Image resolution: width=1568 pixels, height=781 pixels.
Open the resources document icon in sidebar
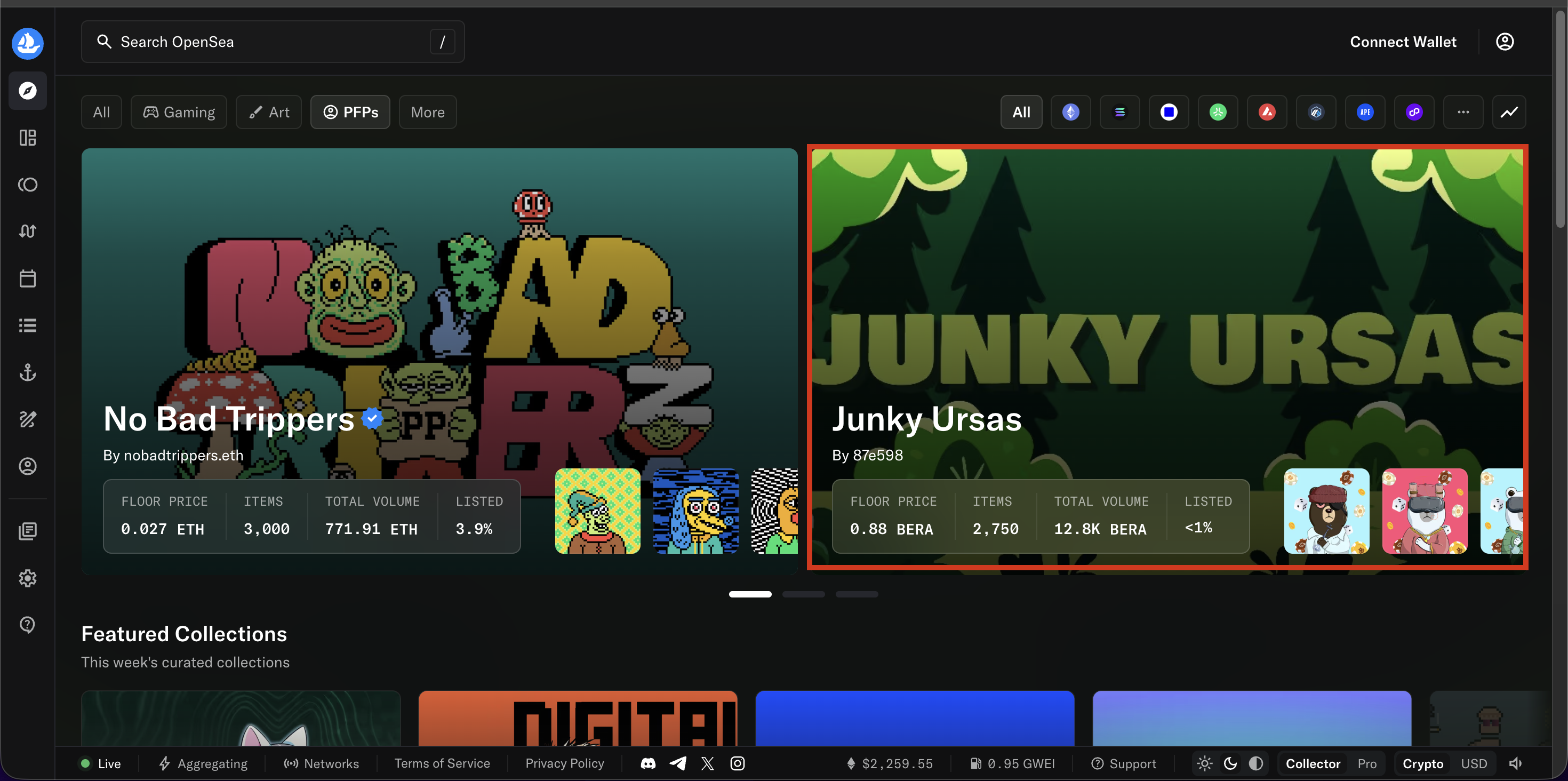(x=27, y=531)
